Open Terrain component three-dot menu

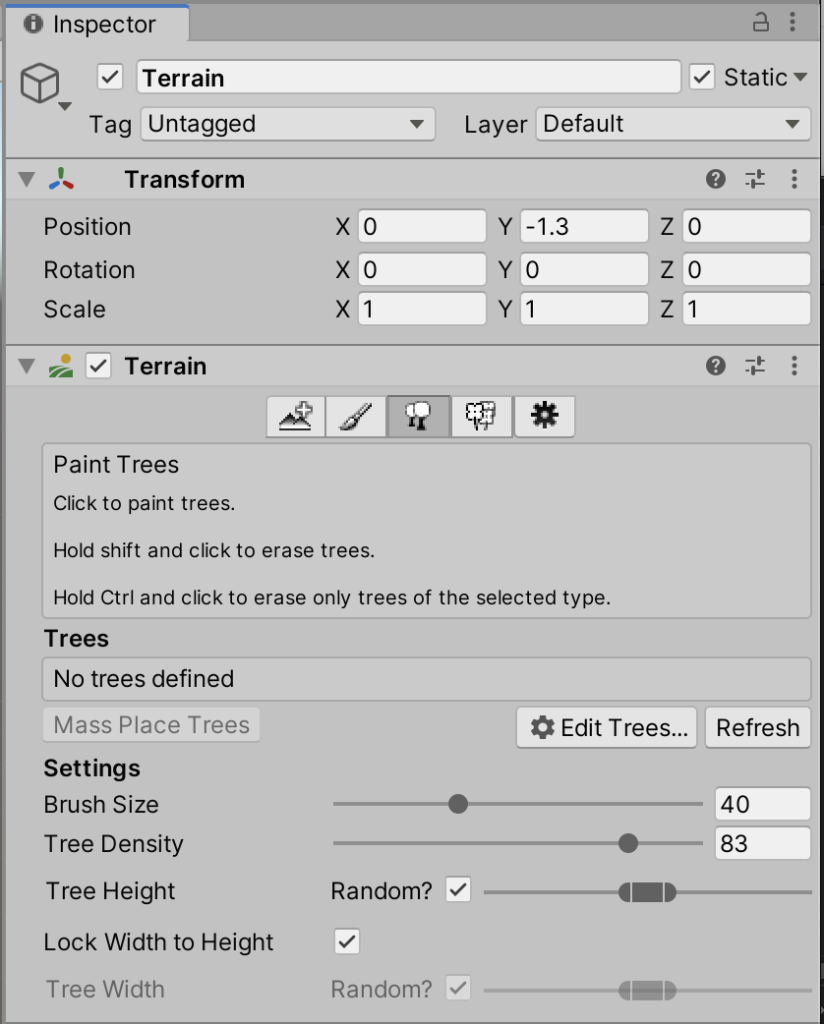[794, 366]
